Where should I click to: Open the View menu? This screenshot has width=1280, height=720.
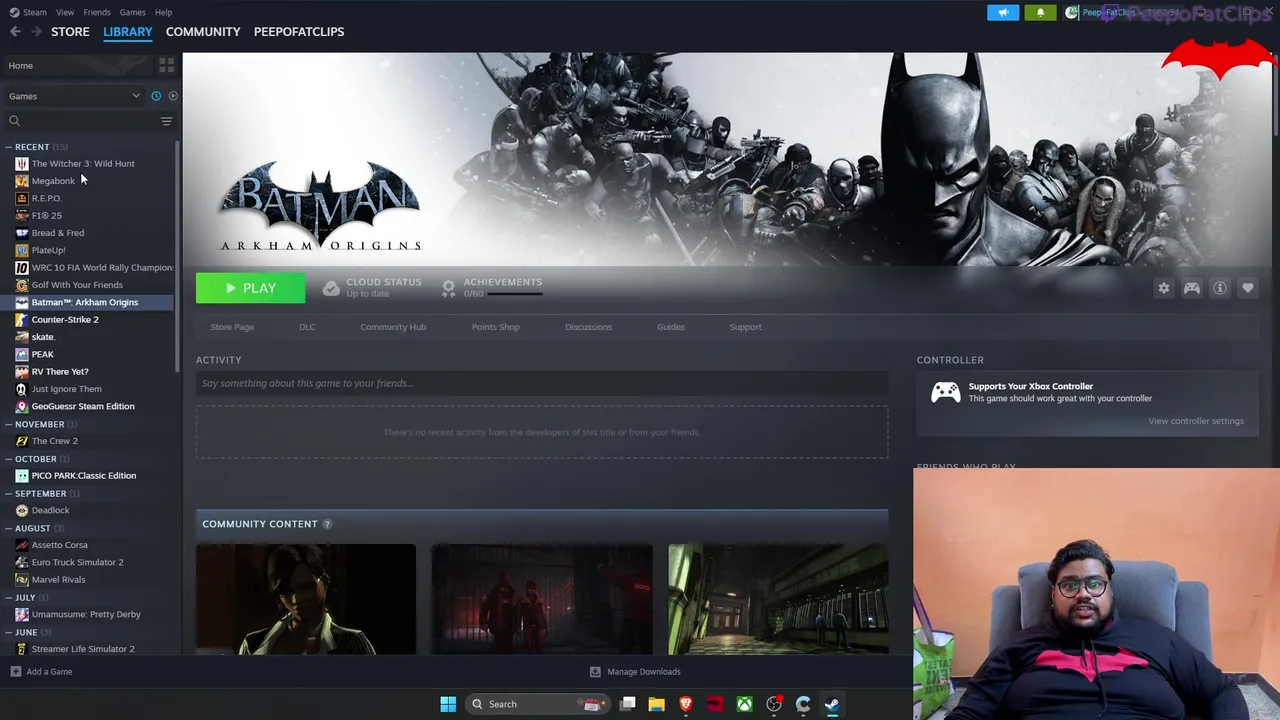coord(65,12)
